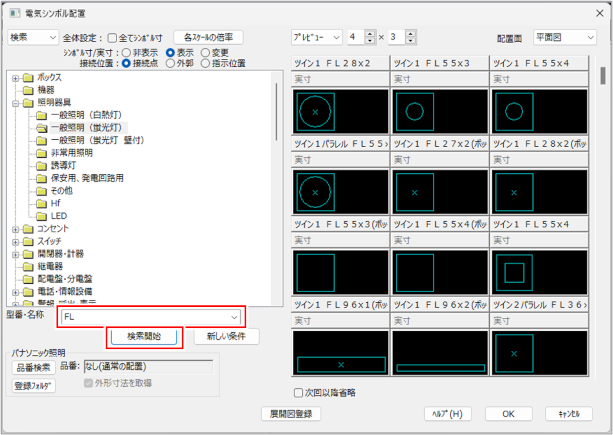Pick the ツイン1 FL96x1 symbol preview
Screen dimensions: 613x435
pos(340,352)
